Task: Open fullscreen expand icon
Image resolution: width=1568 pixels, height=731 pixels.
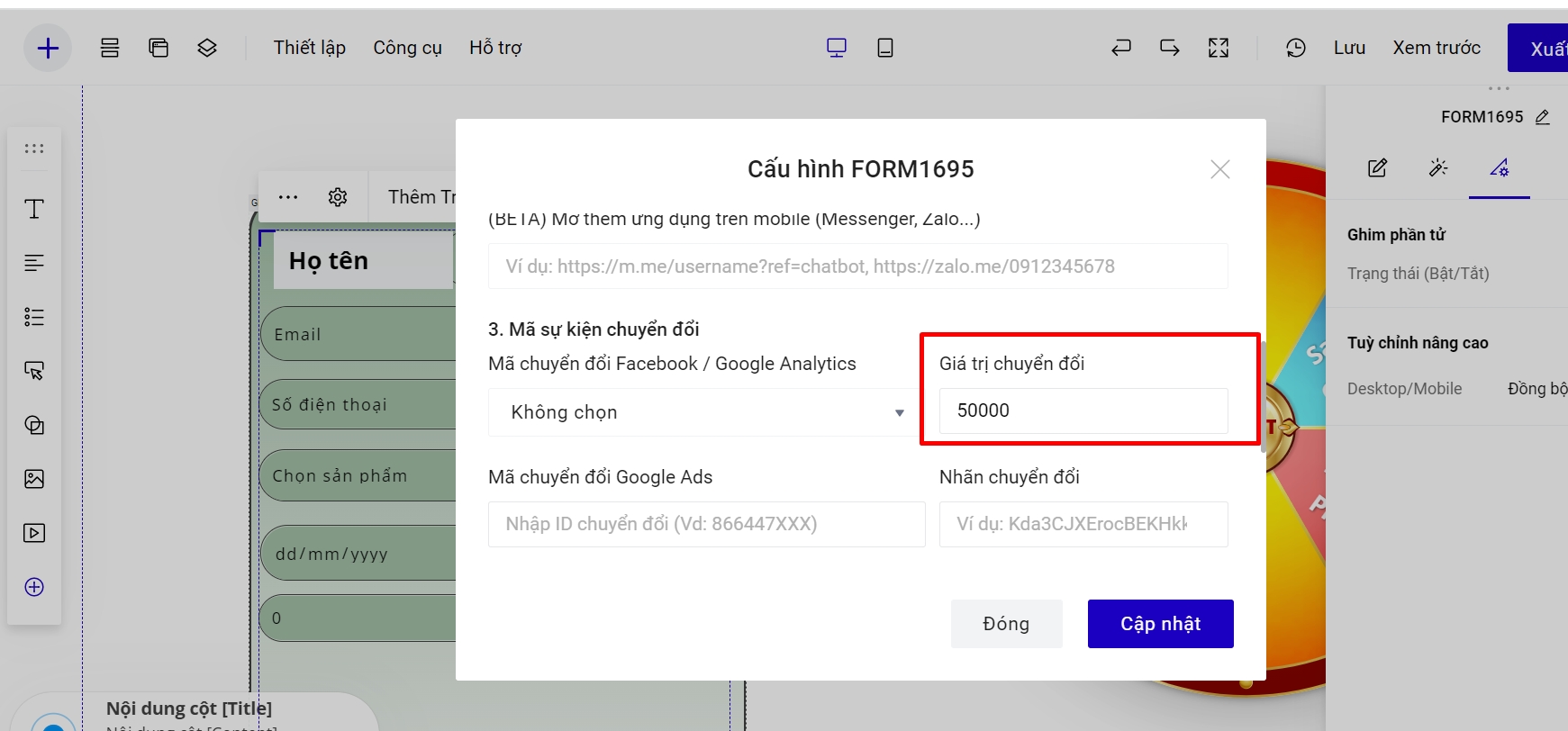Action: [1218, 48]
